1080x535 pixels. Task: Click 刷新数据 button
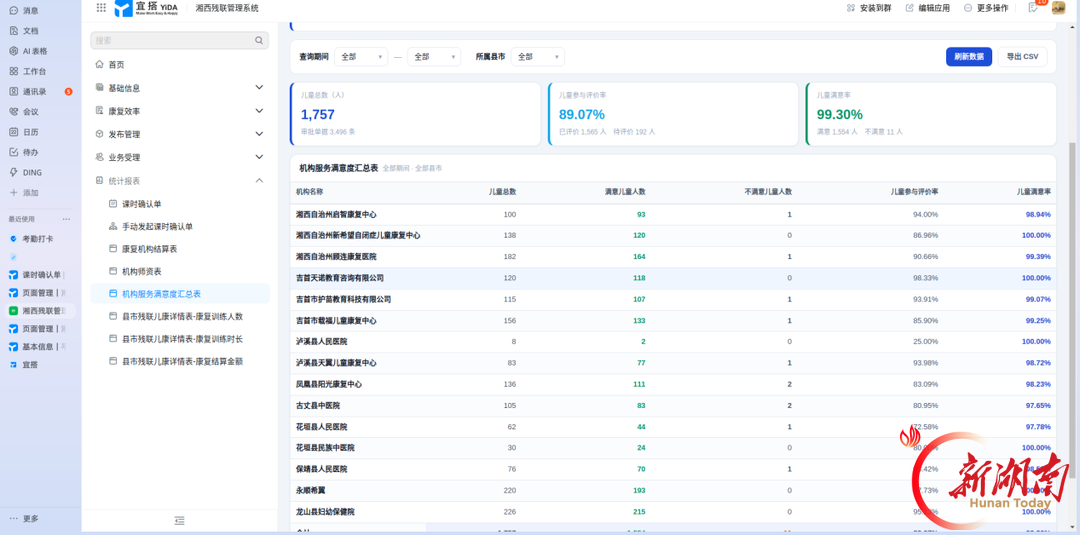(x=968, y=57)
